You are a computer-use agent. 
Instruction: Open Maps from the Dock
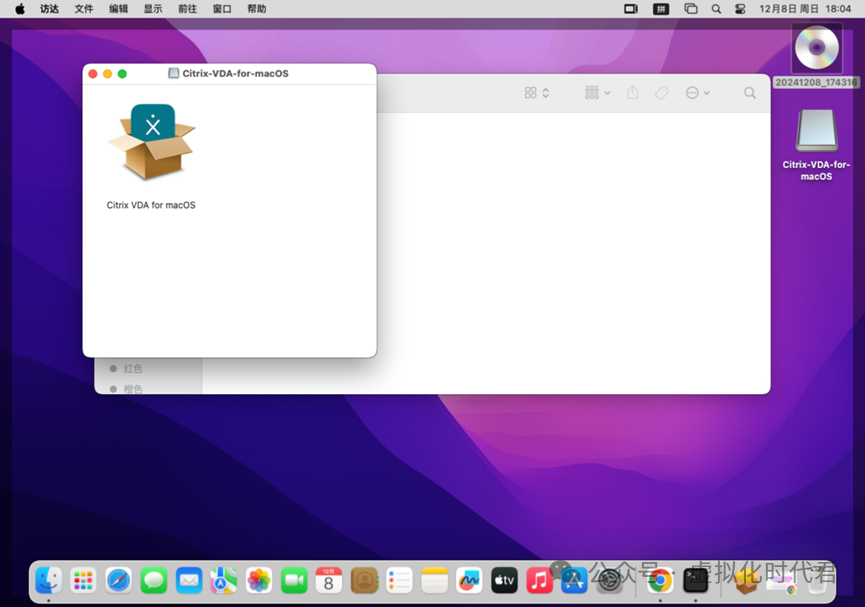tap(224, 581)
